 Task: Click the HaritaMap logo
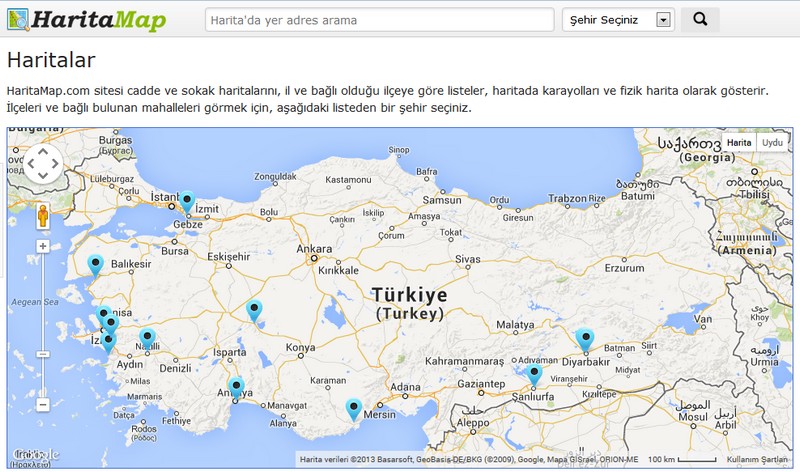pyautogui.click(x=87, y=20)
